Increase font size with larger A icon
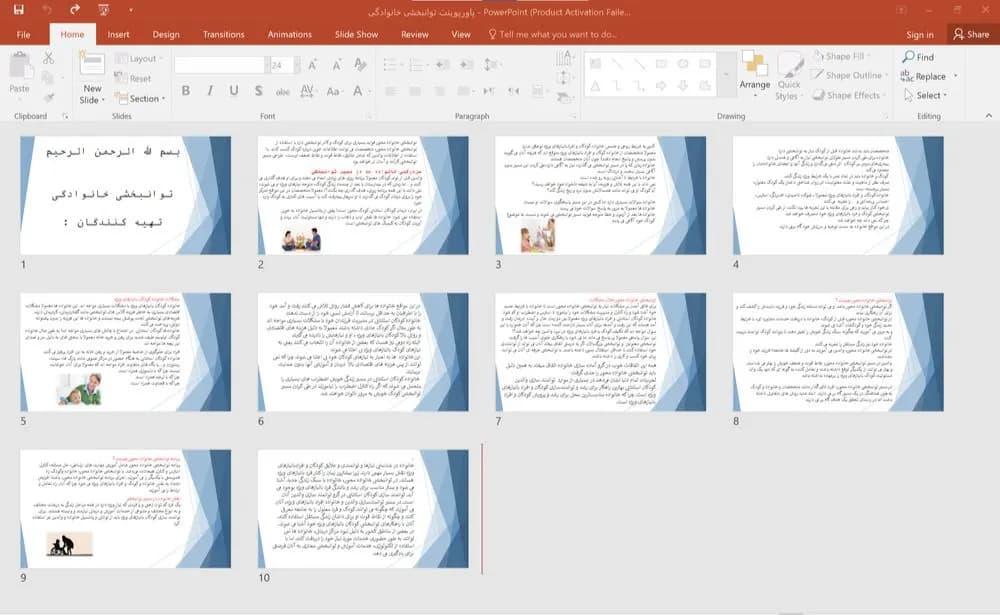Viewport: 1000px width, 615px height. click(312, 64)
